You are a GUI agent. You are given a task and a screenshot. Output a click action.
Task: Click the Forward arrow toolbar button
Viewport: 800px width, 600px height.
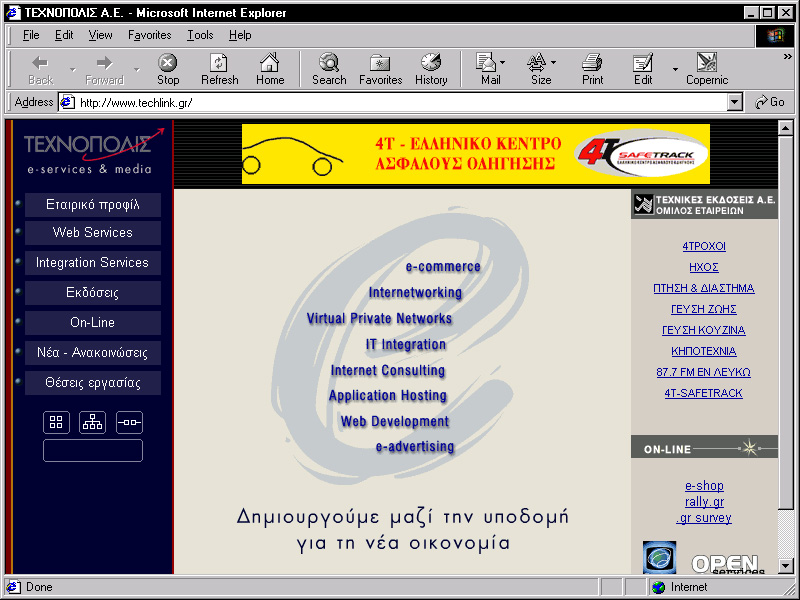pos(105,69)
